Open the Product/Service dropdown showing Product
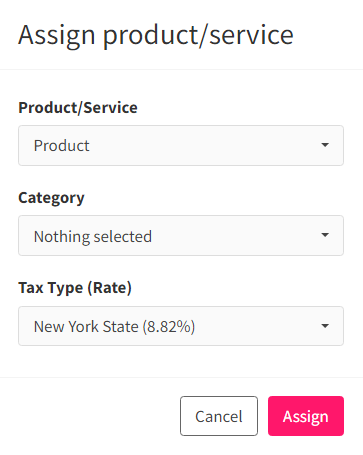Viewport: 363px width, 455px height. [181, 145]
